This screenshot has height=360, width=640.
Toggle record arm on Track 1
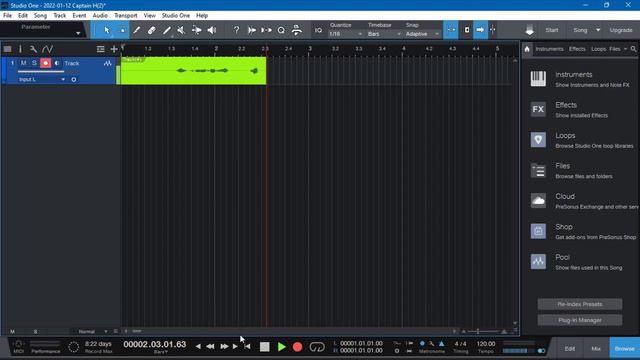tap(45, 63)
